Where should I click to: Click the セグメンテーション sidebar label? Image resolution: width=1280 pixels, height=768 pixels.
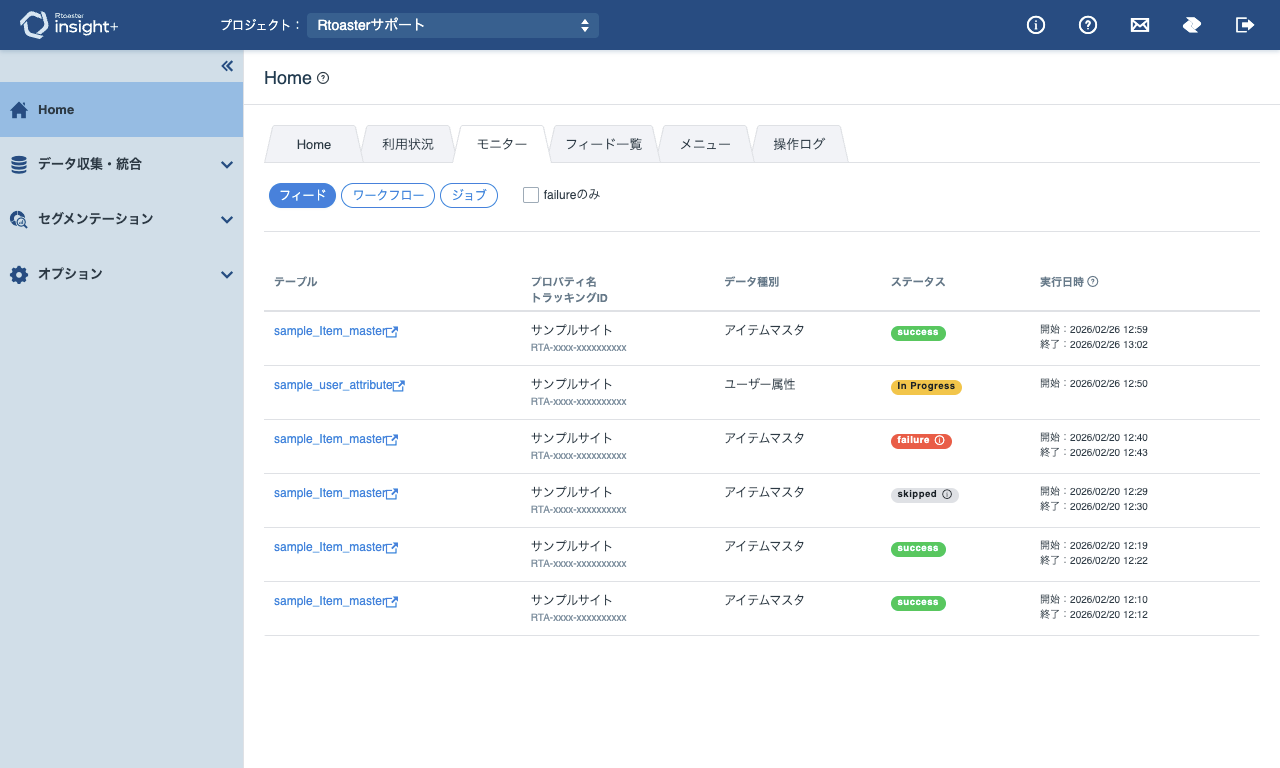(96, 219)
